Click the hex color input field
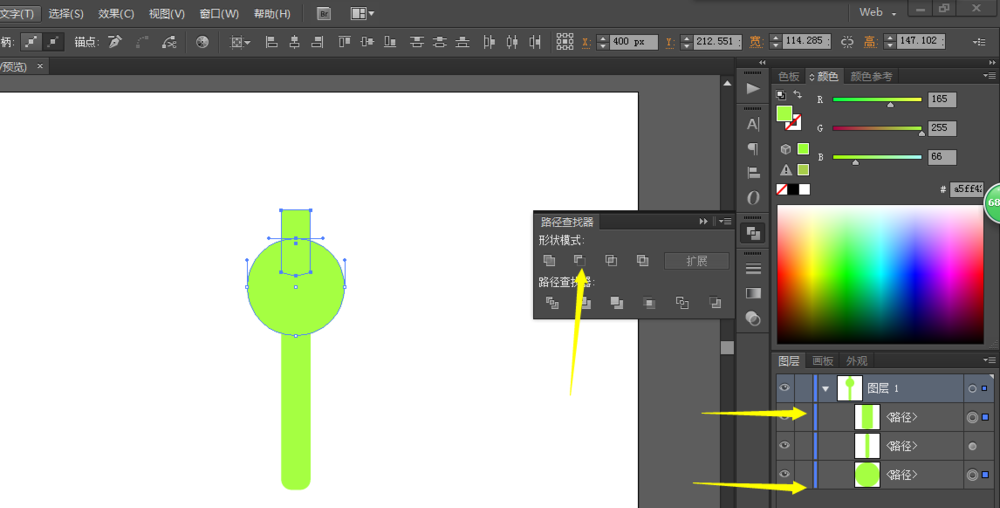This screenshot has width=1000, height=508. (966, 188)
